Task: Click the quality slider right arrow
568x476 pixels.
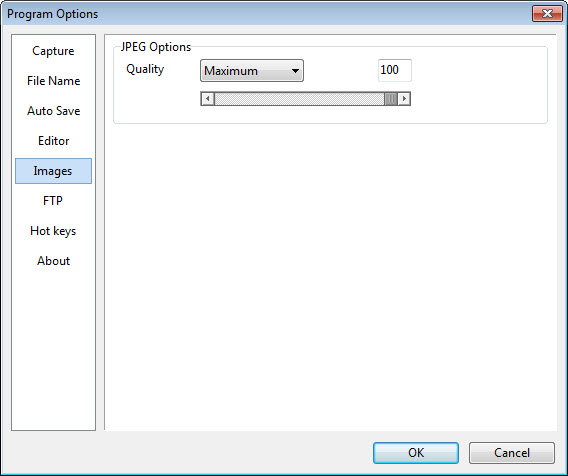Action: click(404, 99)
